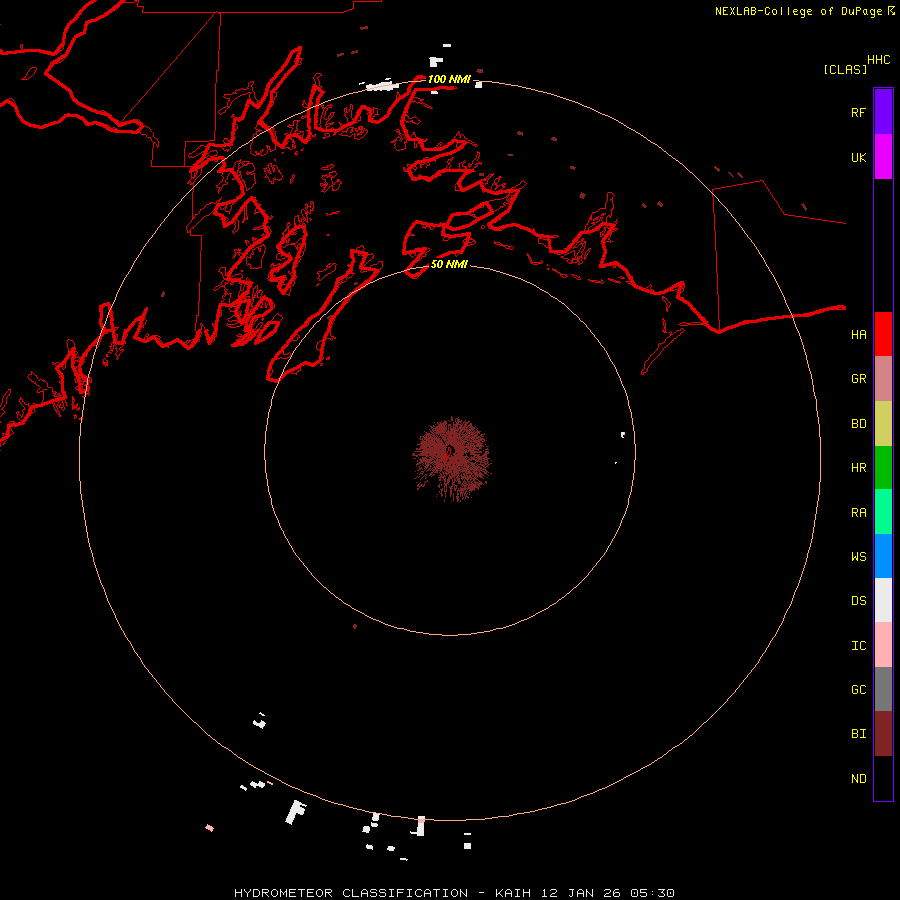Click the BI legend label
Screen dimensions: 900x900
point(858,734)
